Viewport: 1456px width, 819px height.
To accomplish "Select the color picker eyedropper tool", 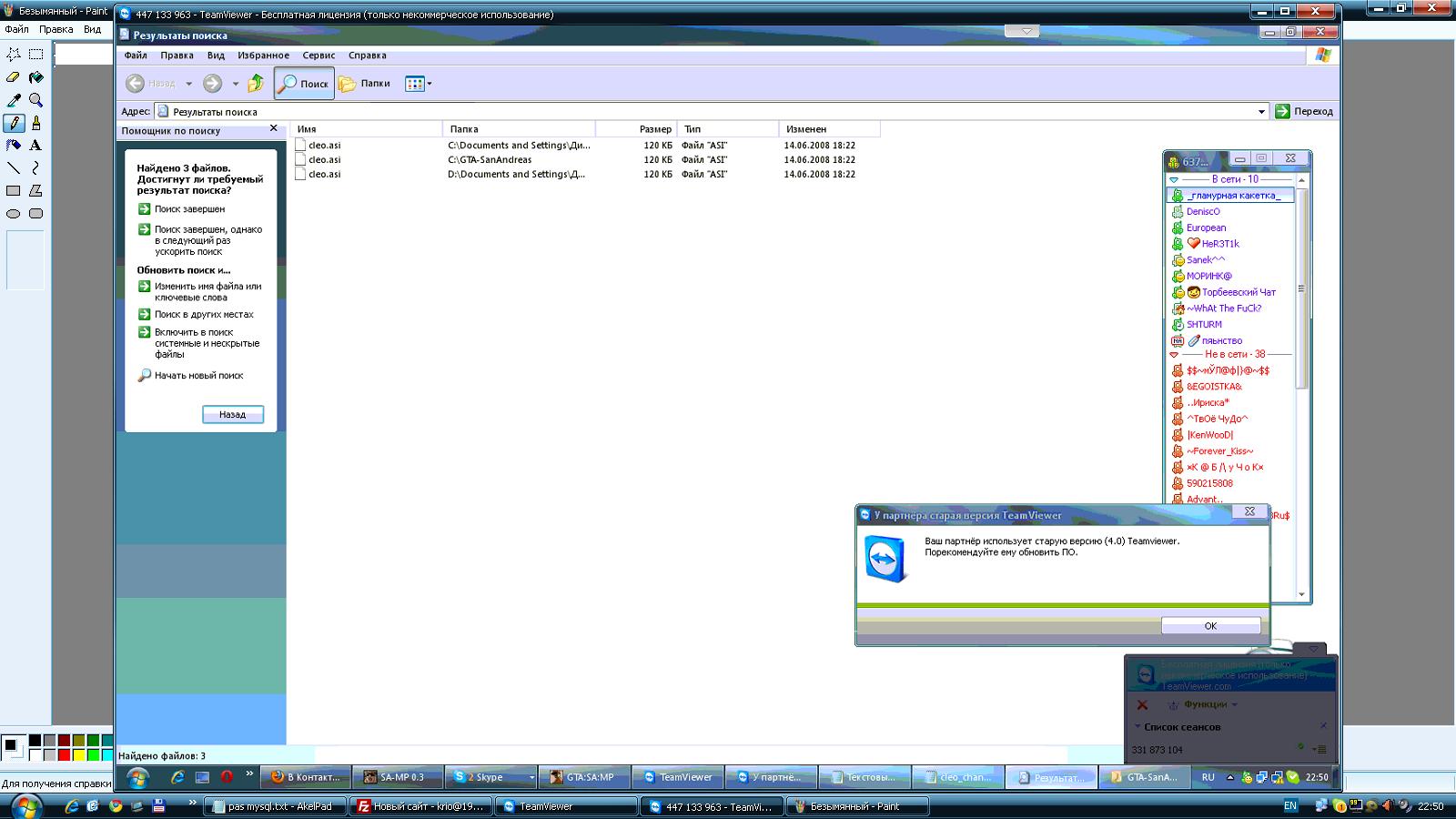I will (x=14, y=100).
